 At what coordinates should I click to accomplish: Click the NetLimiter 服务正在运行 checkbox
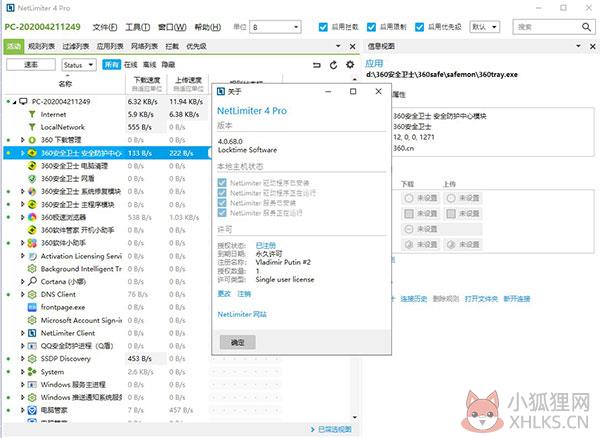[222, 213]
